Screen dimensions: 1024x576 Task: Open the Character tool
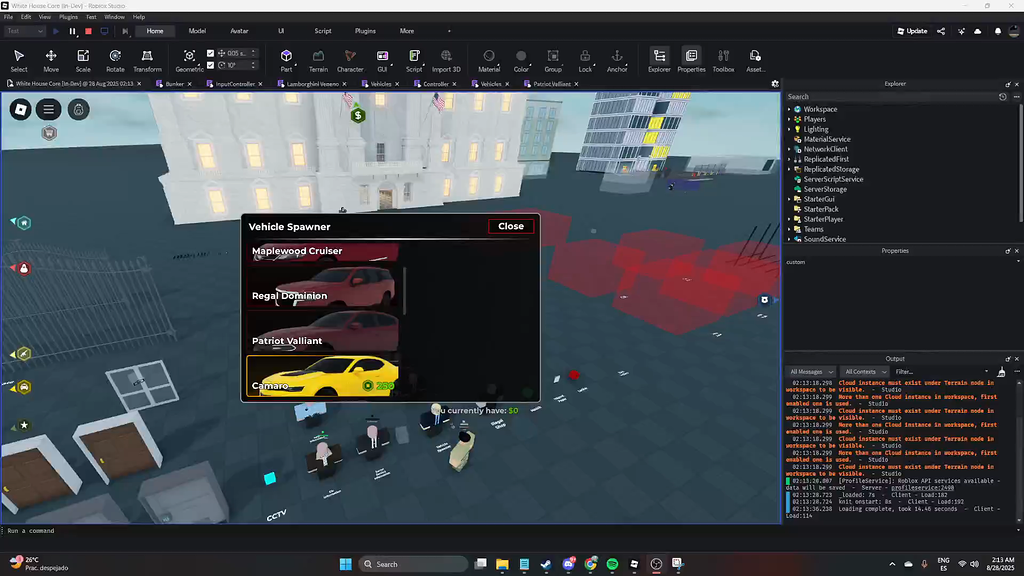pyautogui.click(x=350, y=60)
